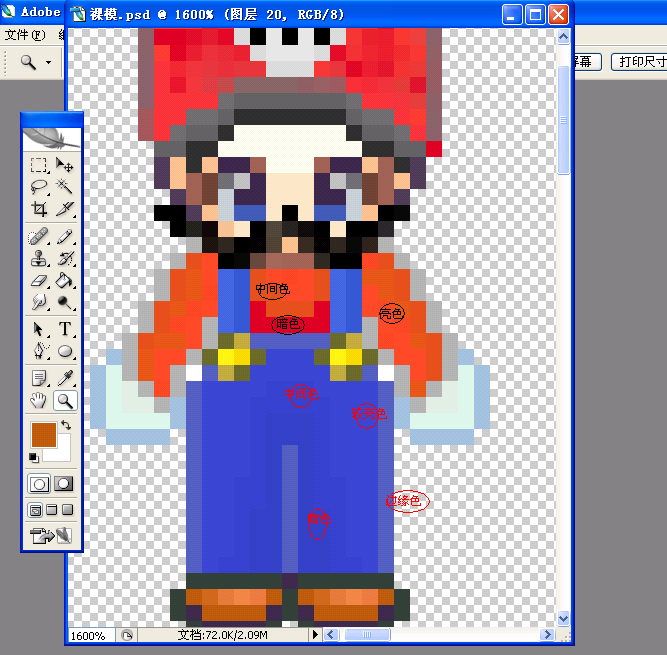
Task: Click the vertical scrollbar up arrow
Action: (x=563, y=37)
